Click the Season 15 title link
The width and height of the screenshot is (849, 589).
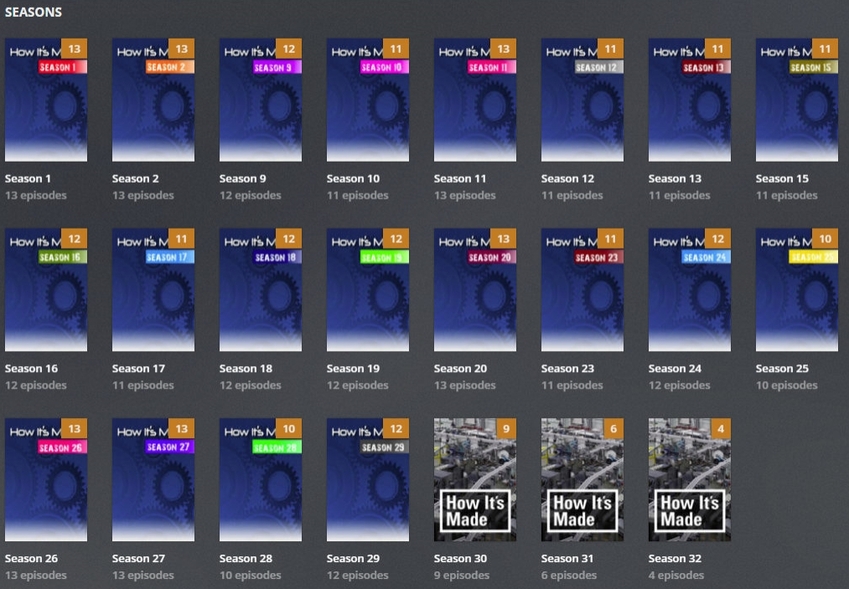[x=782, y=179]
